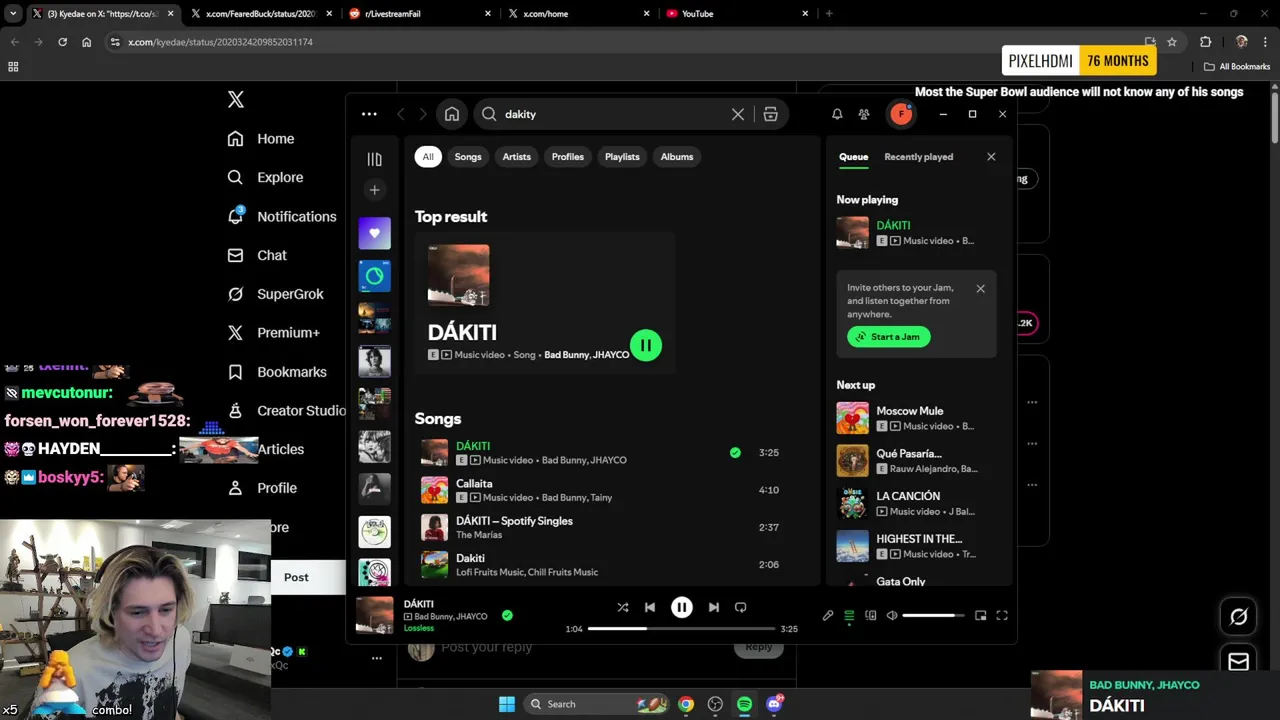Open Spotify home via house icon
Viewport: 1280px width, 720px height.
pyautogui.click(x=452, y=114)
